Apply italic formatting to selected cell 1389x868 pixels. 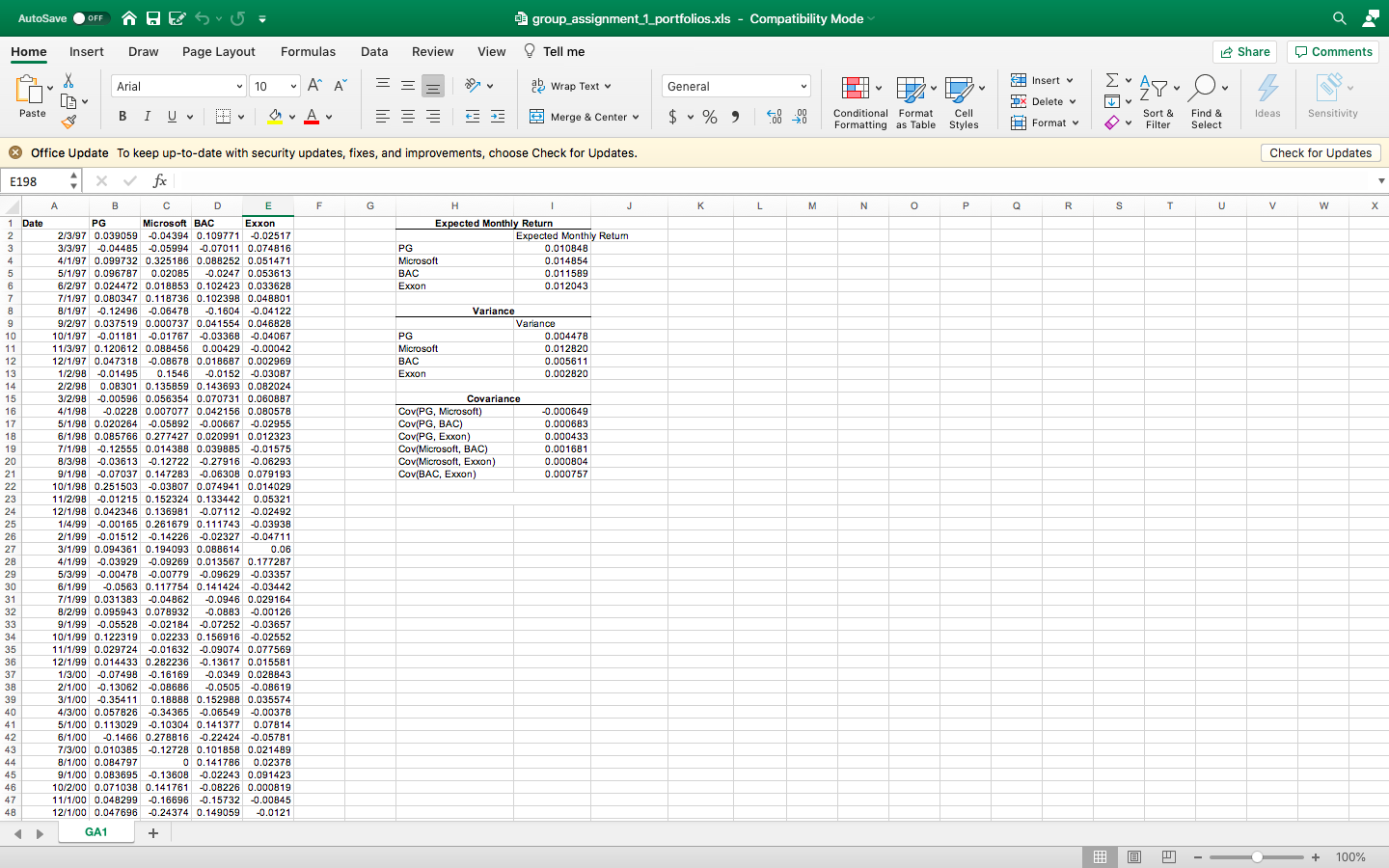(x=147, y=116)
